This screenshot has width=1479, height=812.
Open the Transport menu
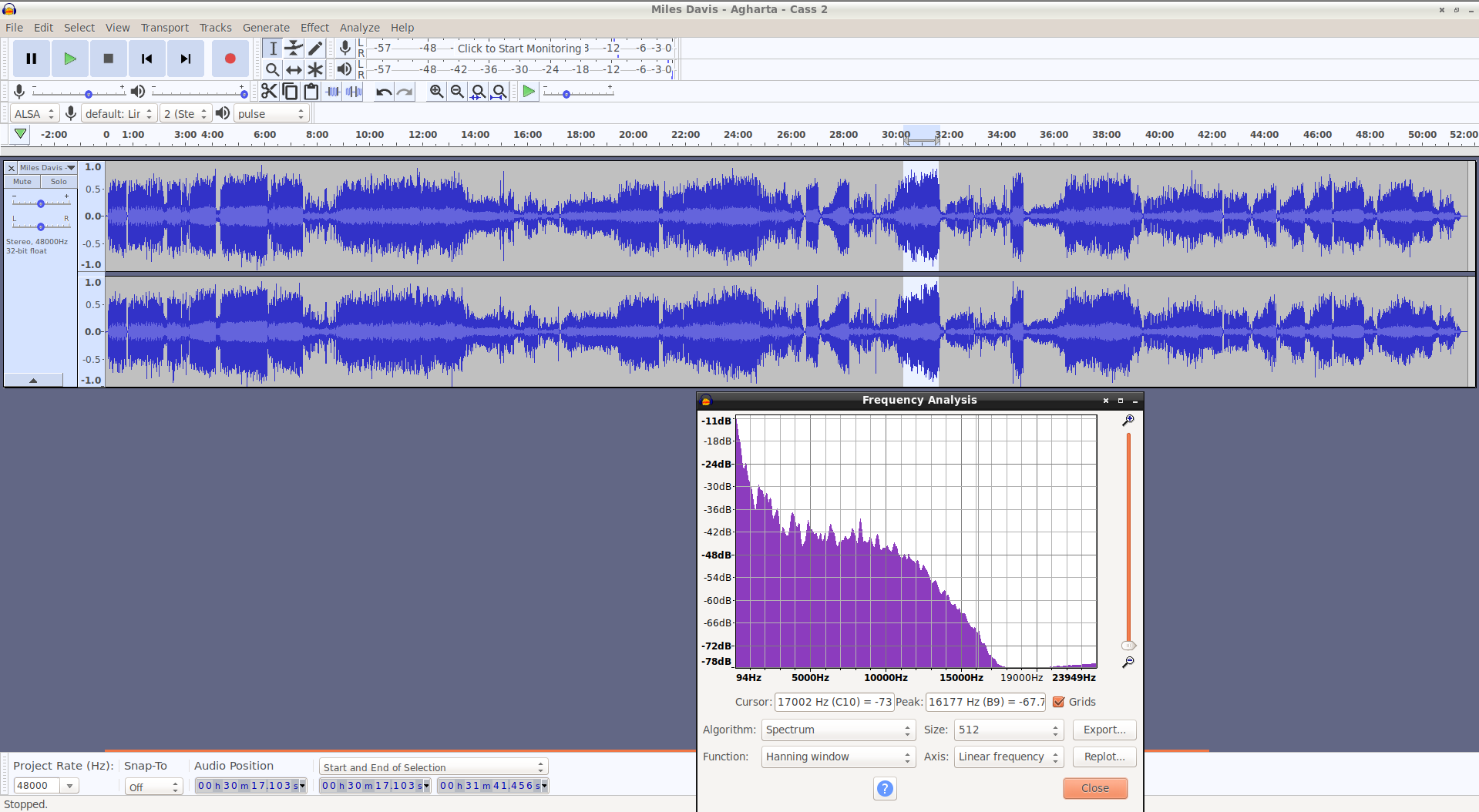click(165, 28)
